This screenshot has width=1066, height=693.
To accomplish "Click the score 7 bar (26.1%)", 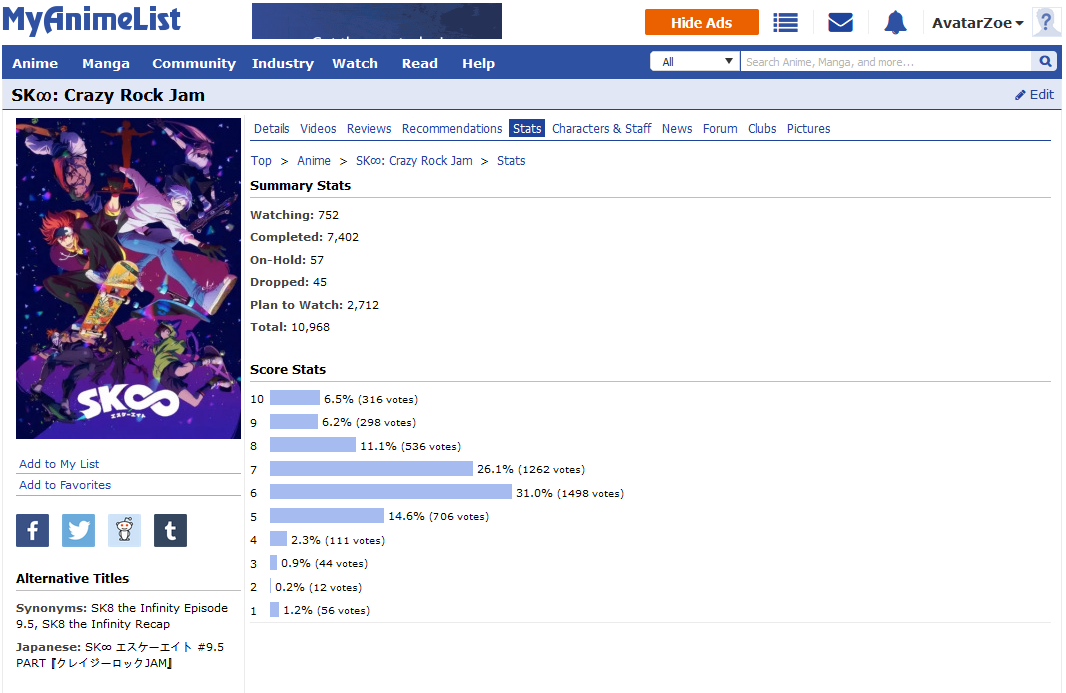I will (x=371, y=469).
